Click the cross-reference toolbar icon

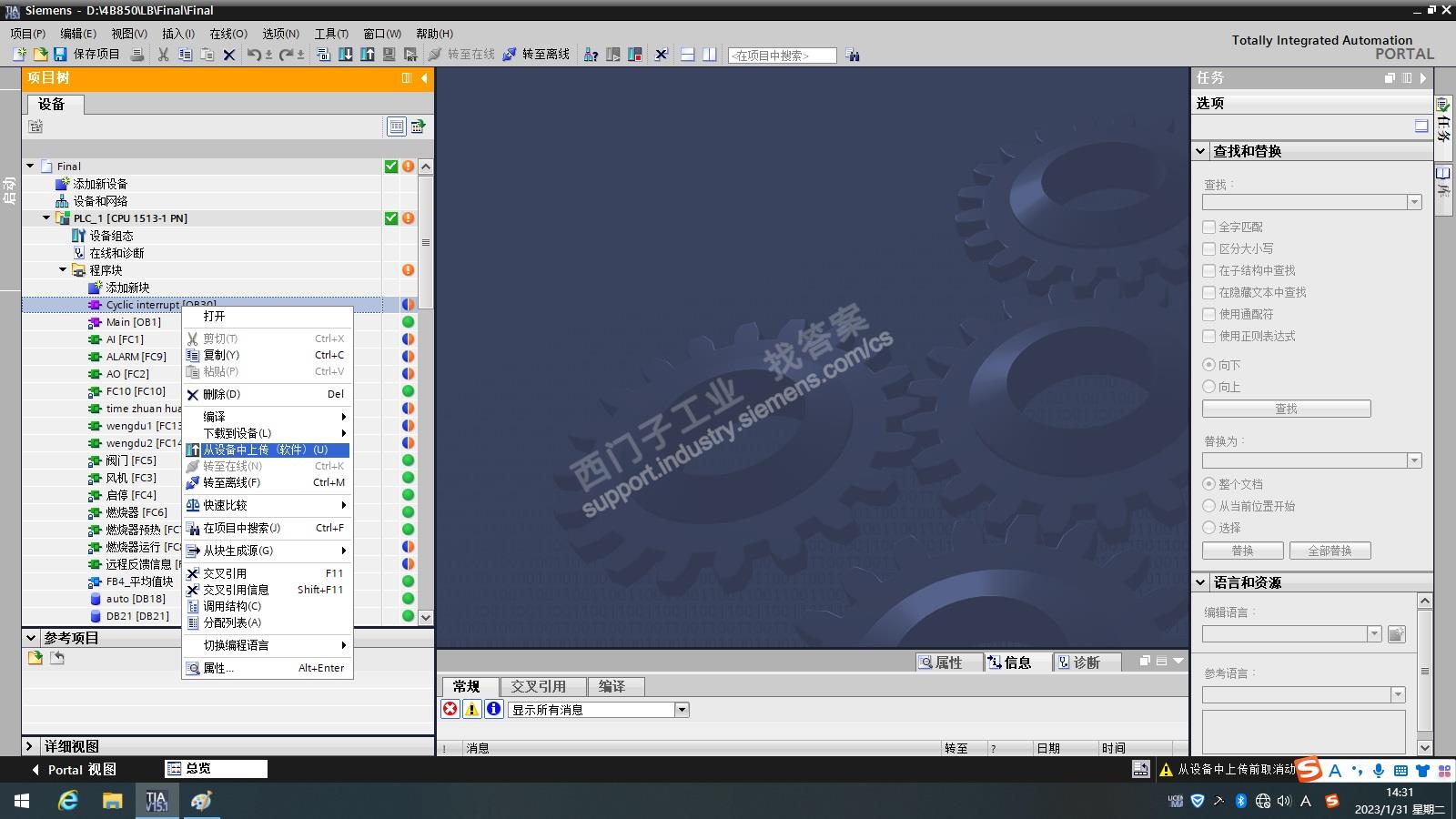pyautogui.click(x=662, y=55)
